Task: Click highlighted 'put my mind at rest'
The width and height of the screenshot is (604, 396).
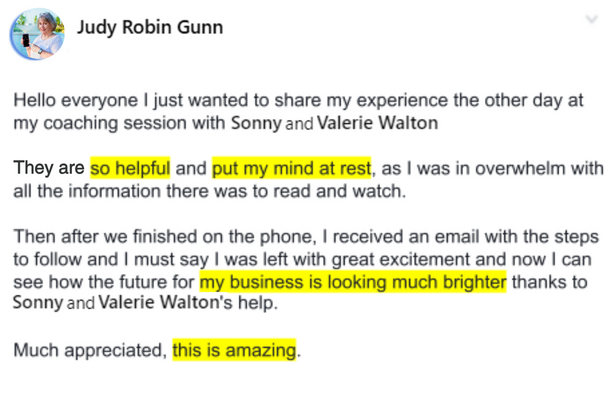Action: 292,168
